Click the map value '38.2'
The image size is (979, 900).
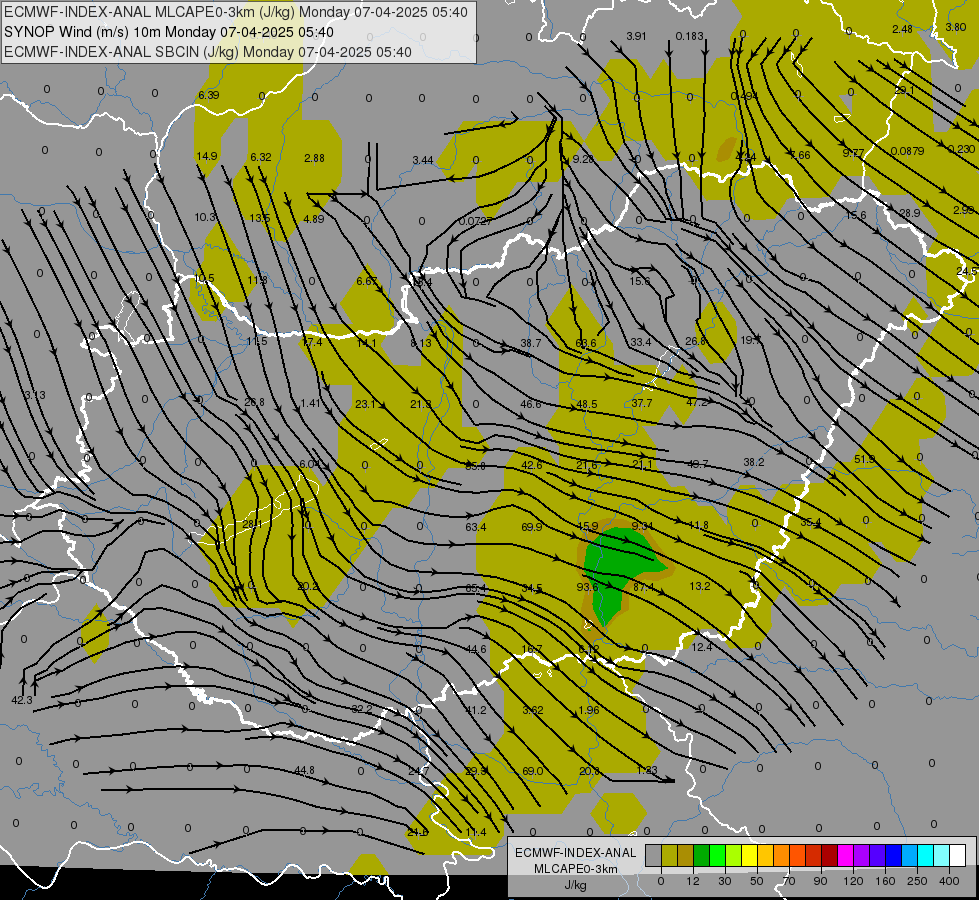754,462
